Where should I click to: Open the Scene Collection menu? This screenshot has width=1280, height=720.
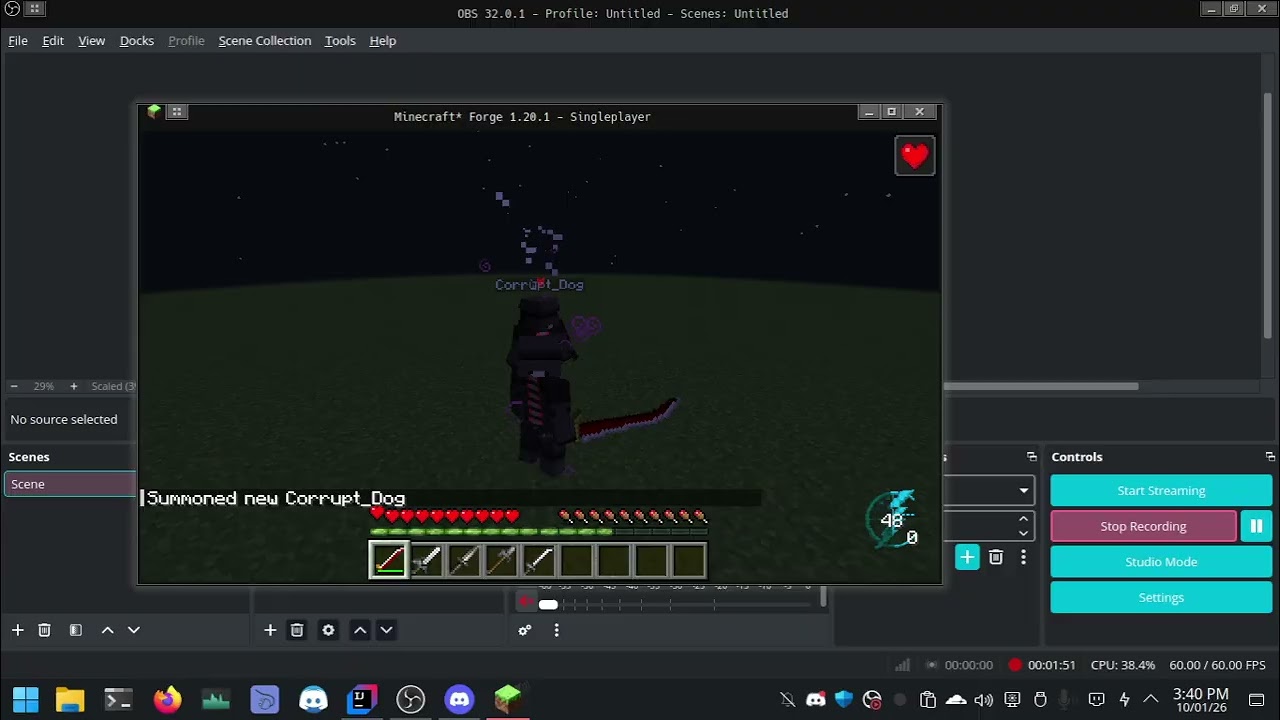[265, 41]
